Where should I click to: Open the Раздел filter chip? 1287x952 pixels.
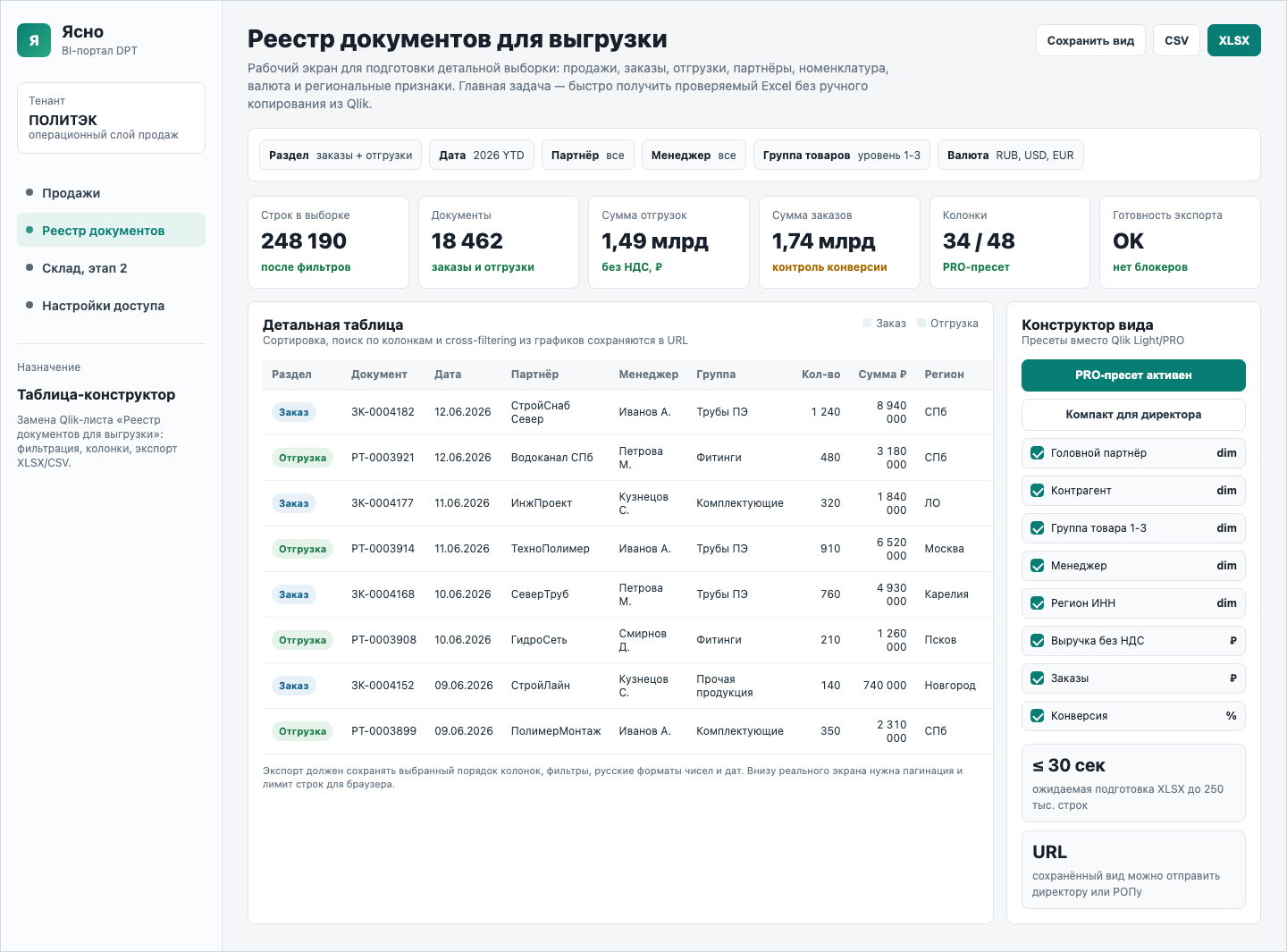(x=341, y=155)
